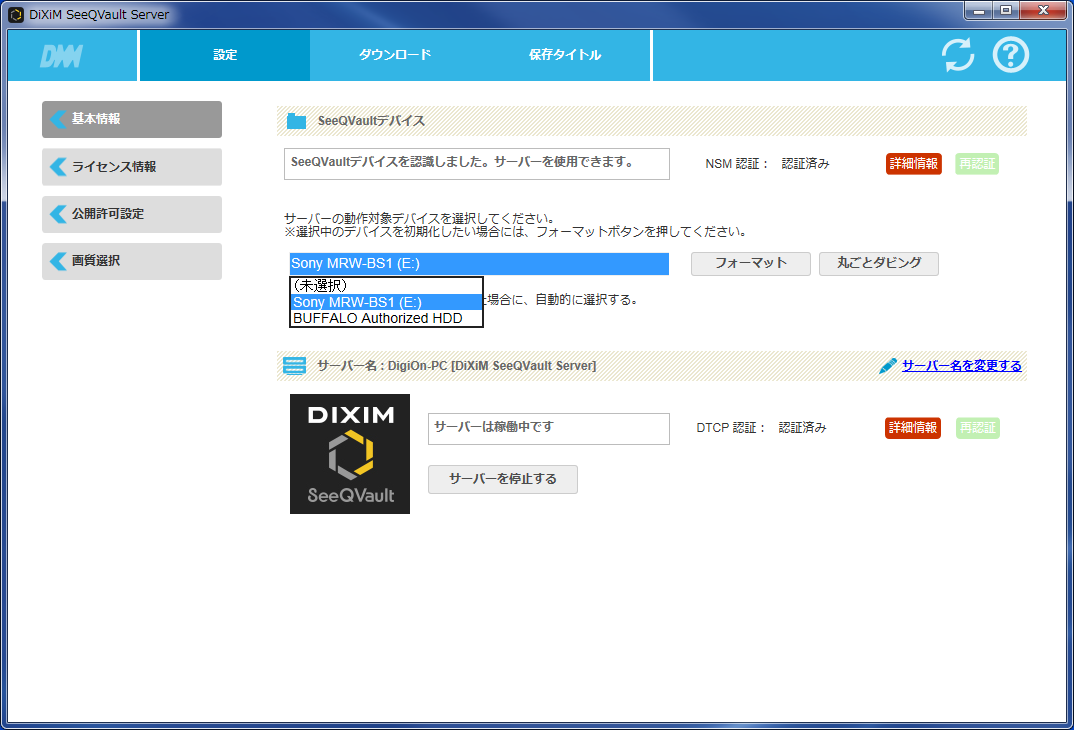Click the 認証済み text beside DTCP 認証

(x=803, y=428)
